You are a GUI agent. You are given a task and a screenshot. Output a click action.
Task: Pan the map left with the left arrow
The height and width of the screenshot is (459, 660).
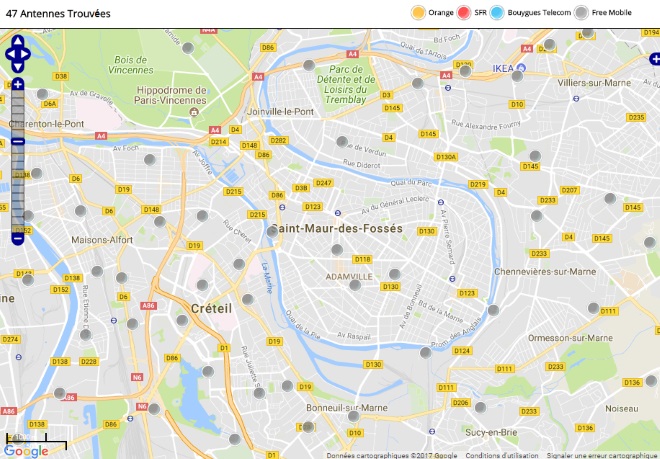pyautogui.click(x=10, y=54)
